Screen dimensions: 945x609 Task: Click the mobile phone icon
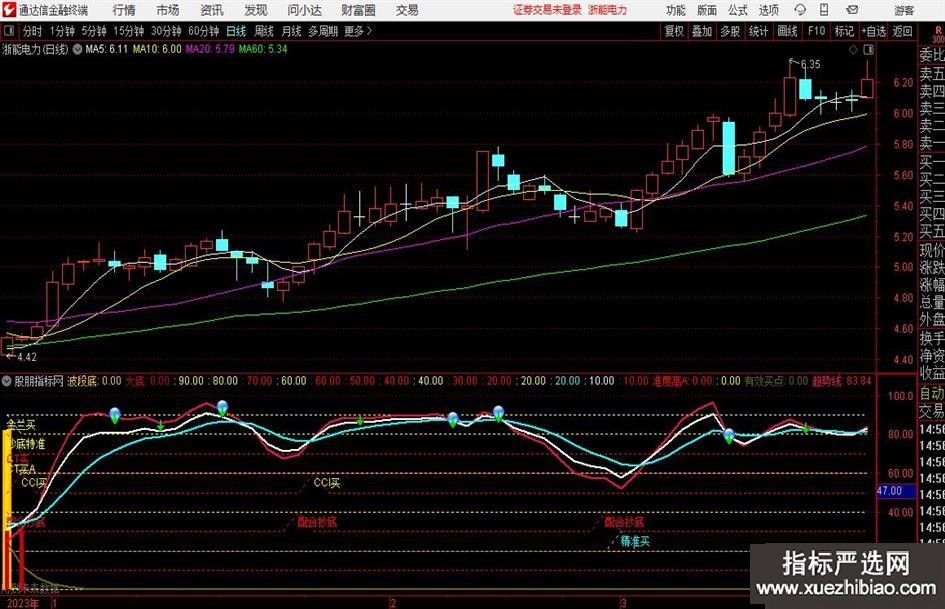pyautogui.click(x=824, y=10)
